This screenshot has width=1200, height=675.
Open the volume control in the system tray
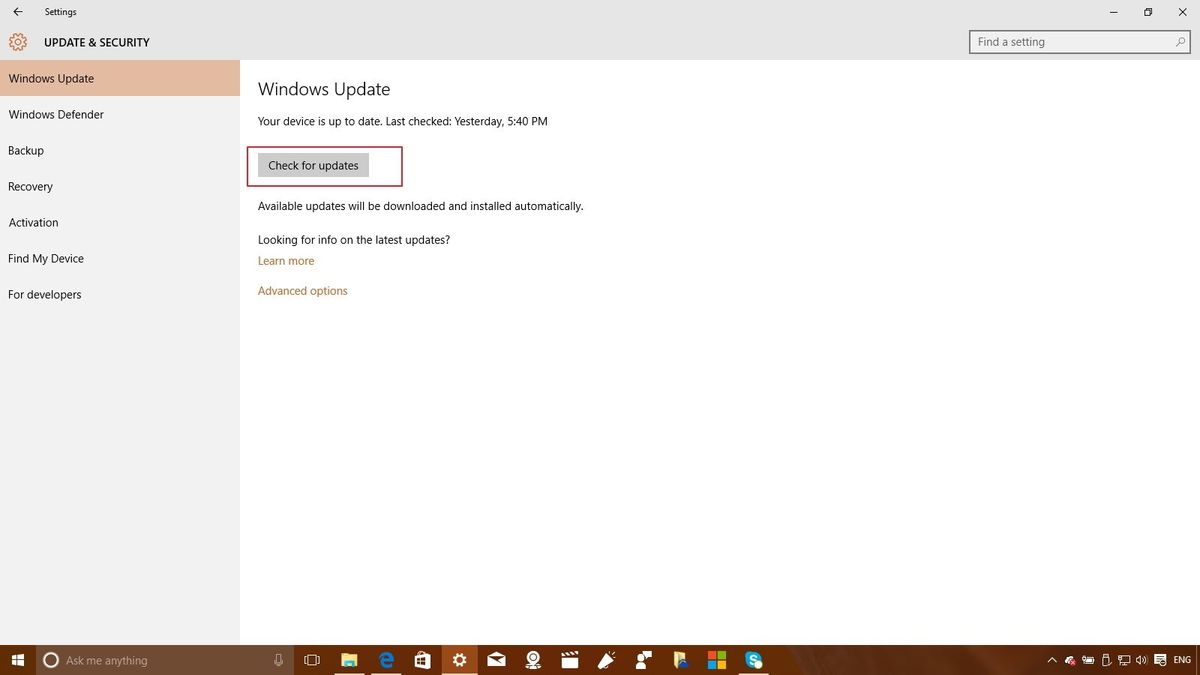pyautogui.click(x=1140, y=660)
